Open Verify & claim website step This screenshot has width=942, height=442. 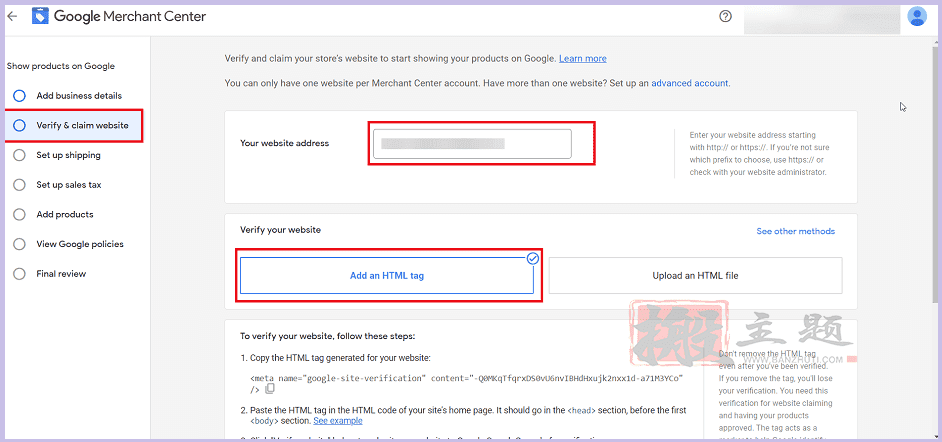tap(82, 126)
